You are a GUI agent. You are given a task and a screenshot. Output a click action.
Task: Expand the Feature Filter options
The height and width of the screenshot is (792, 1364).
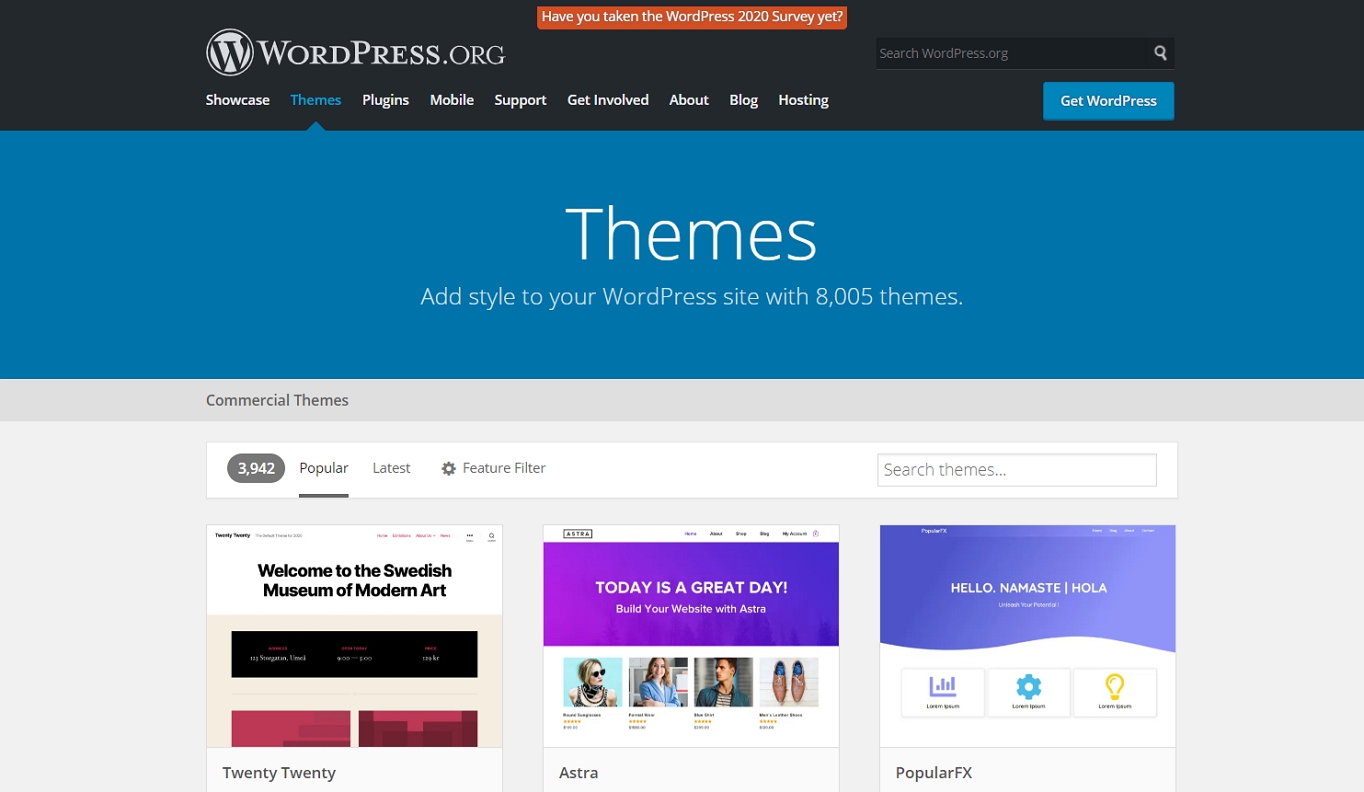coord(493,468)
